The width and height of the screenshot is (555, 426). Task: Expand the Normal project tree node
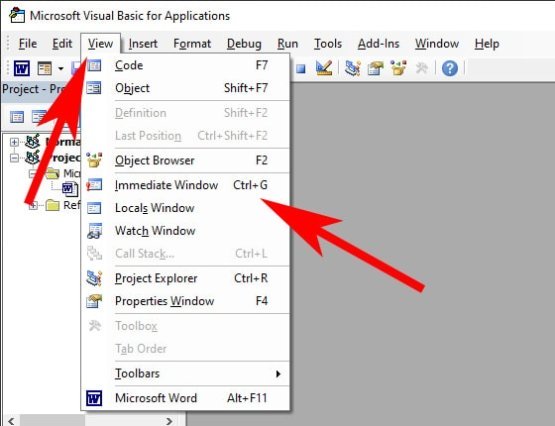pos(14,142)
